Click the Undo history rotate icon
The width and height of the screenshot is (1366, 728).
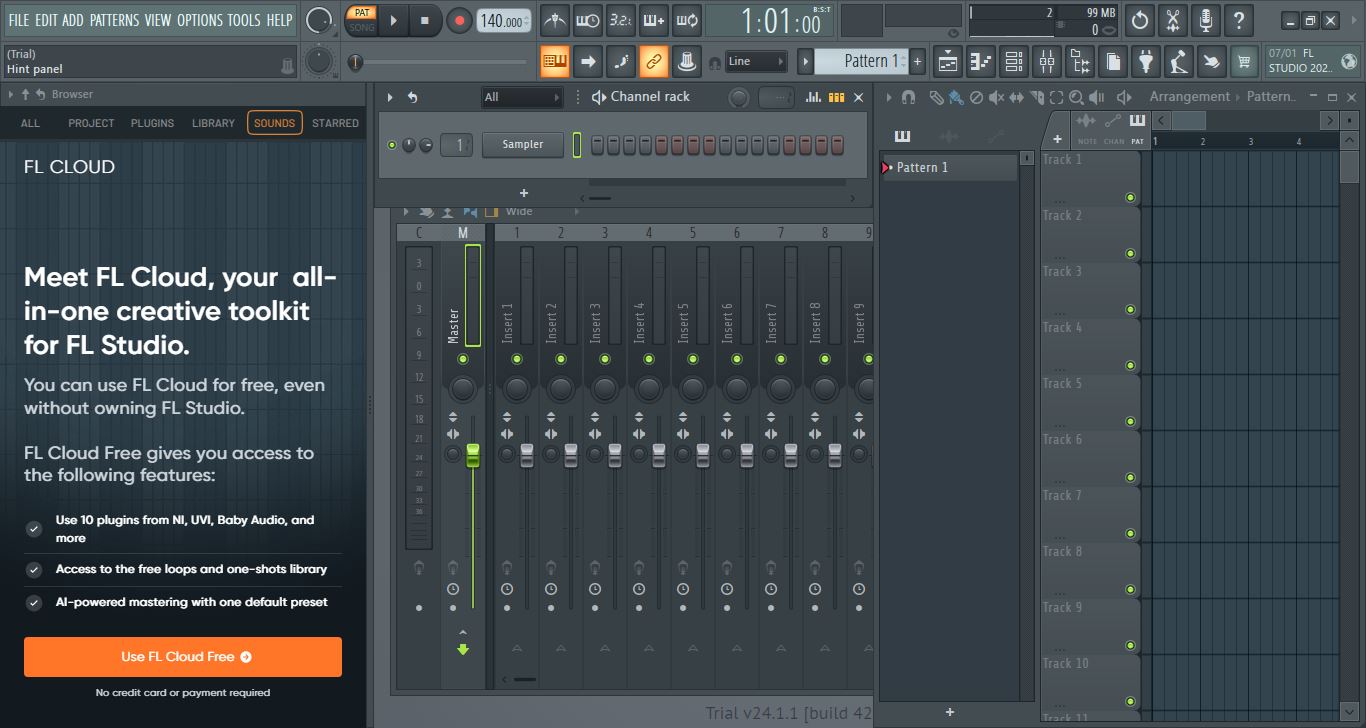tap(1140, 20)
